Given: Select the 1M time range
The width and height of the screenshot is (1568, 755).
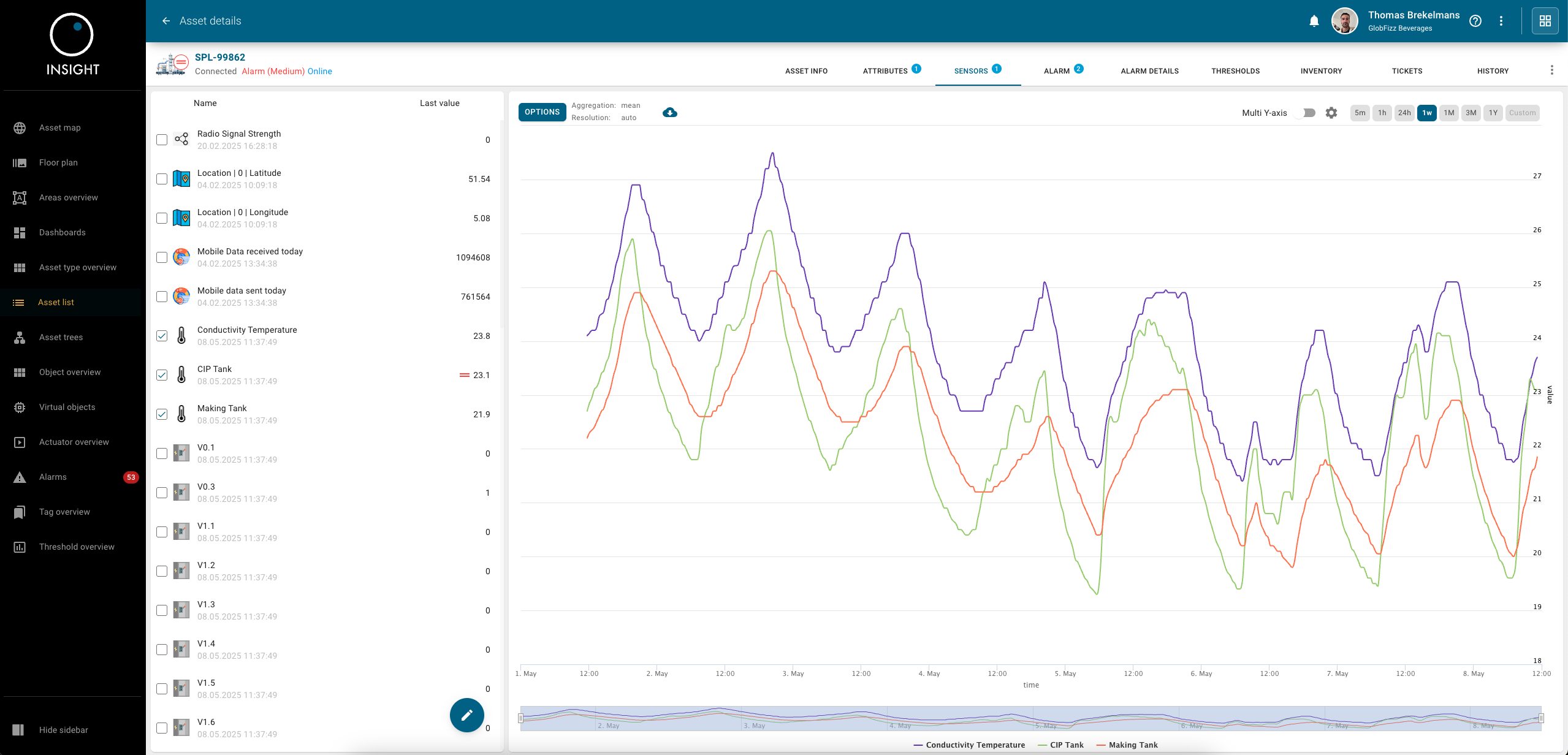Looking at the screenshot, I should point(1448,113).
